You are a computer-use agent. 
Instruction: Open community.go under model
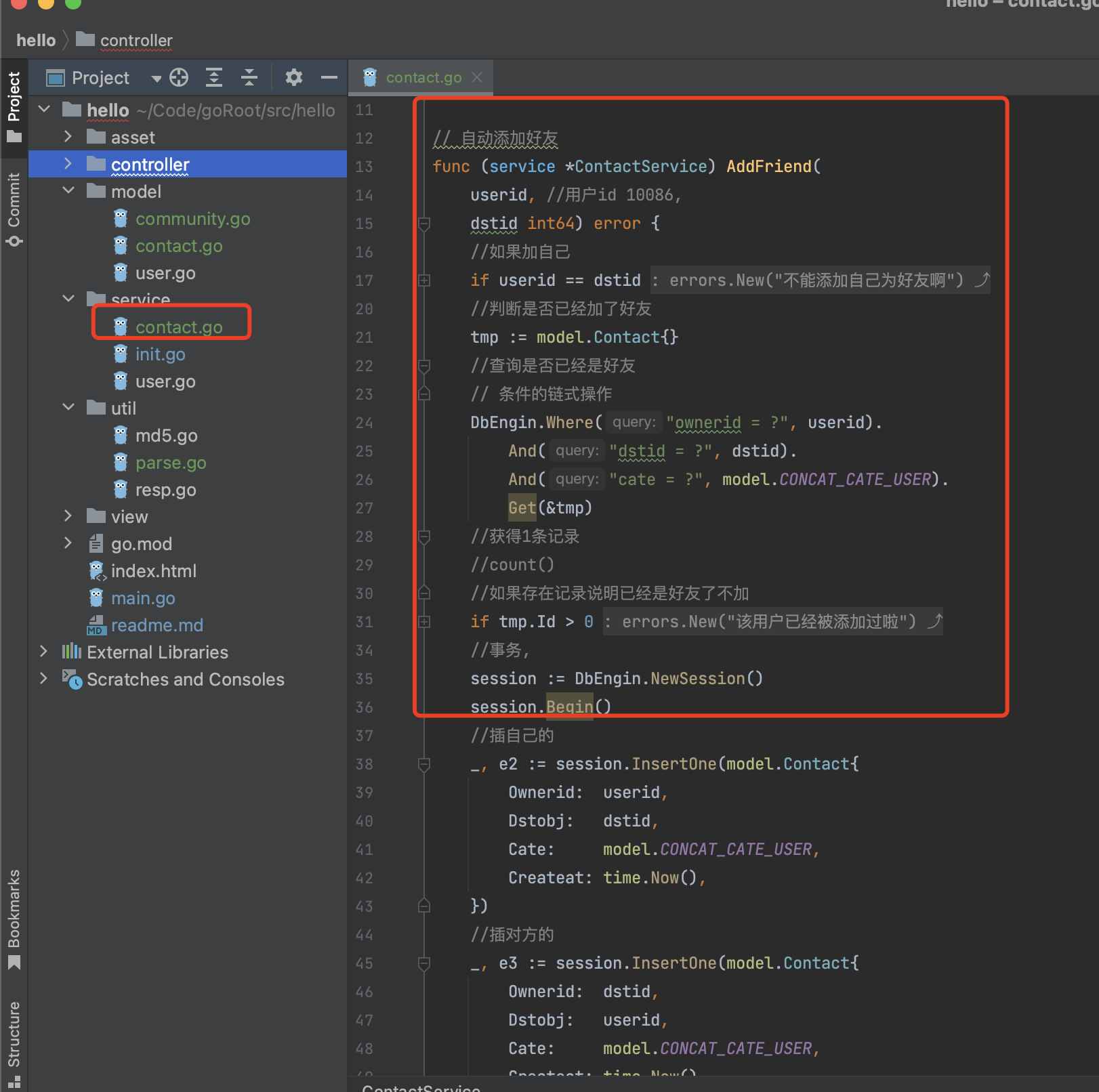click(193, 219)
